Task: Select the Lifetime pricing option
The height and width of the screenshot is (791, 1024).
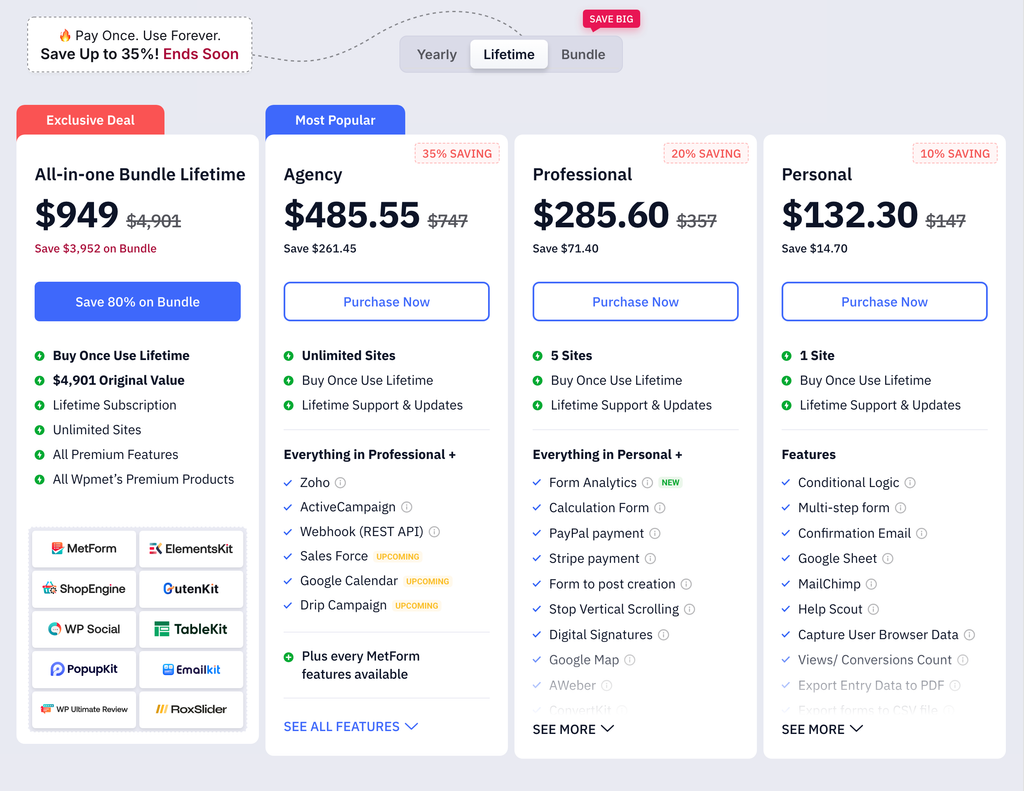Action: (509, 54)
